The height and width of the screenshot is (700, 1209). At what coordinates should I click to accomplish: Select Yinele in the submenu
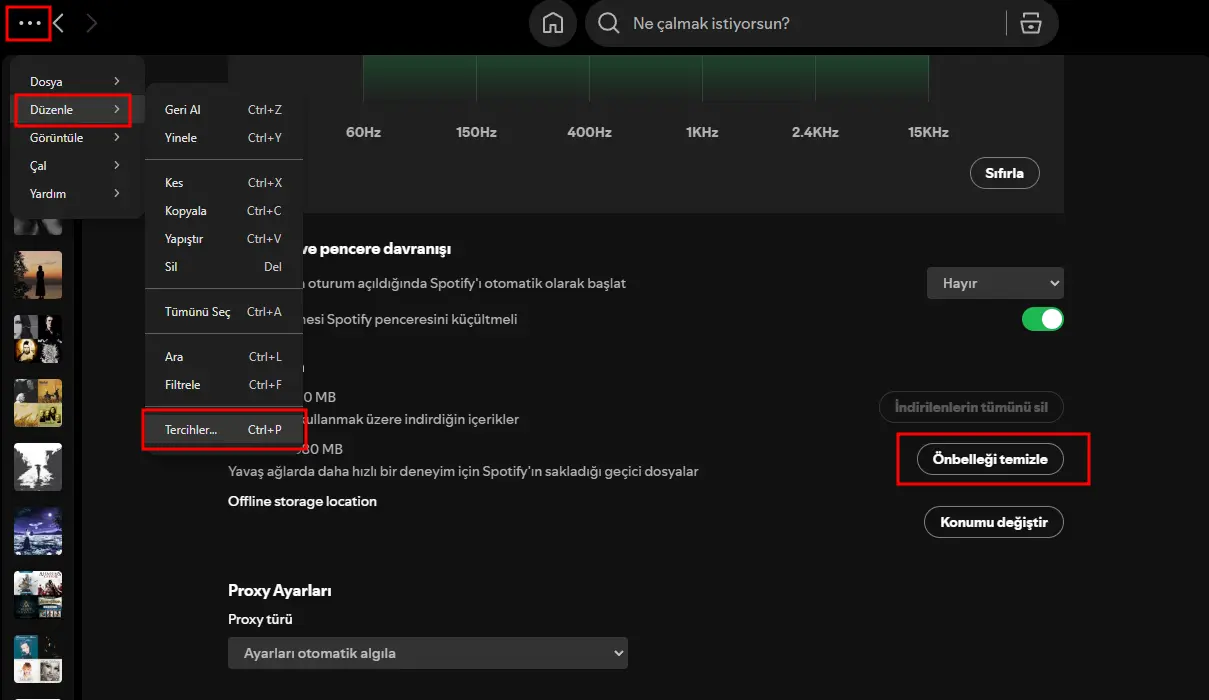(x=223, y=138)
